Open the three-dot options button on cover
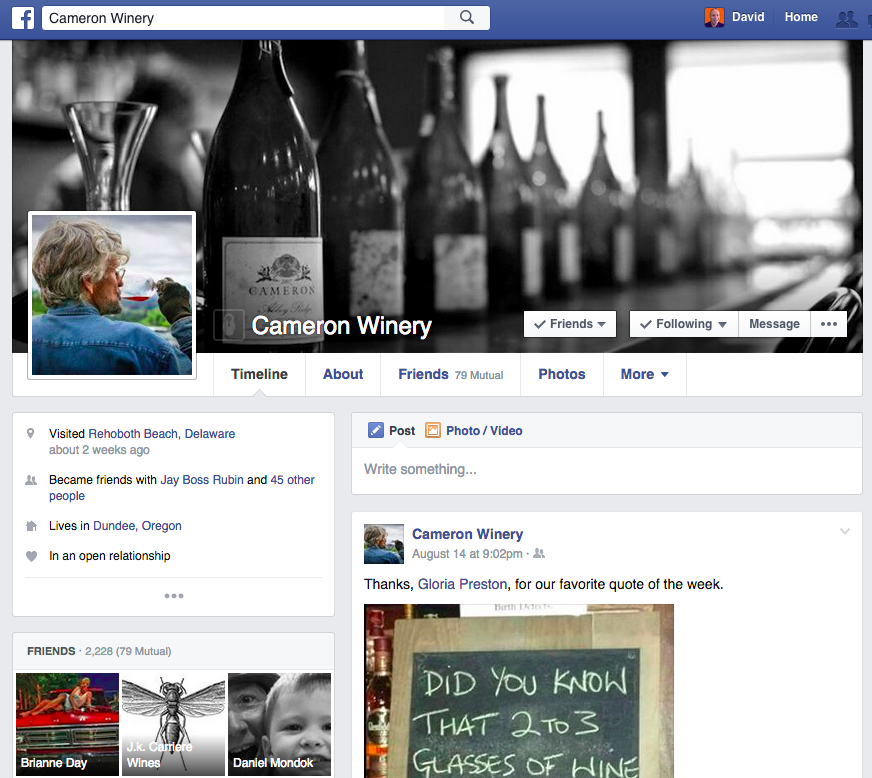The height and width of the screenshot is (778, 872). pyautogui.click(x=828, y=324)
